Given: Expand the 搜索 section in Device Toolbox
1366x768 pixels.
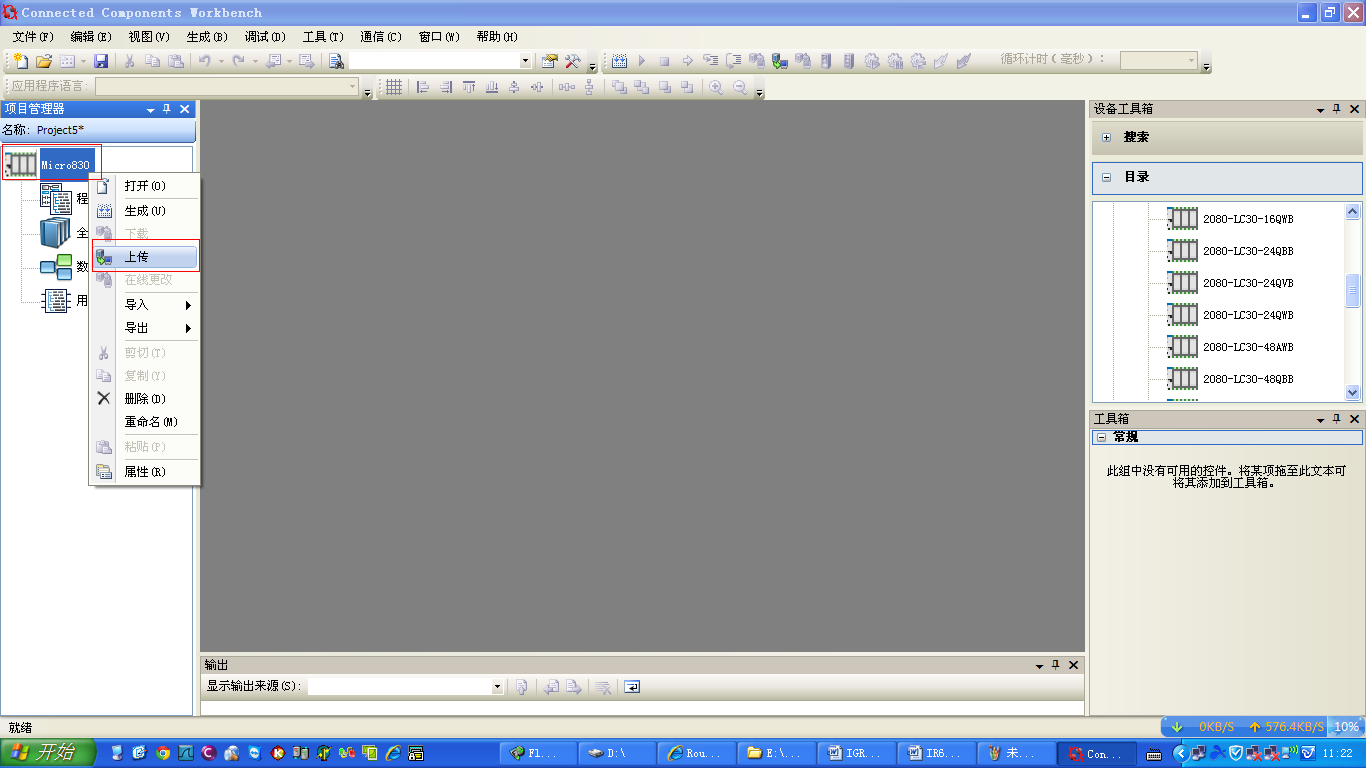Looking at the screenshot, I should click(x=1106, y=137).
